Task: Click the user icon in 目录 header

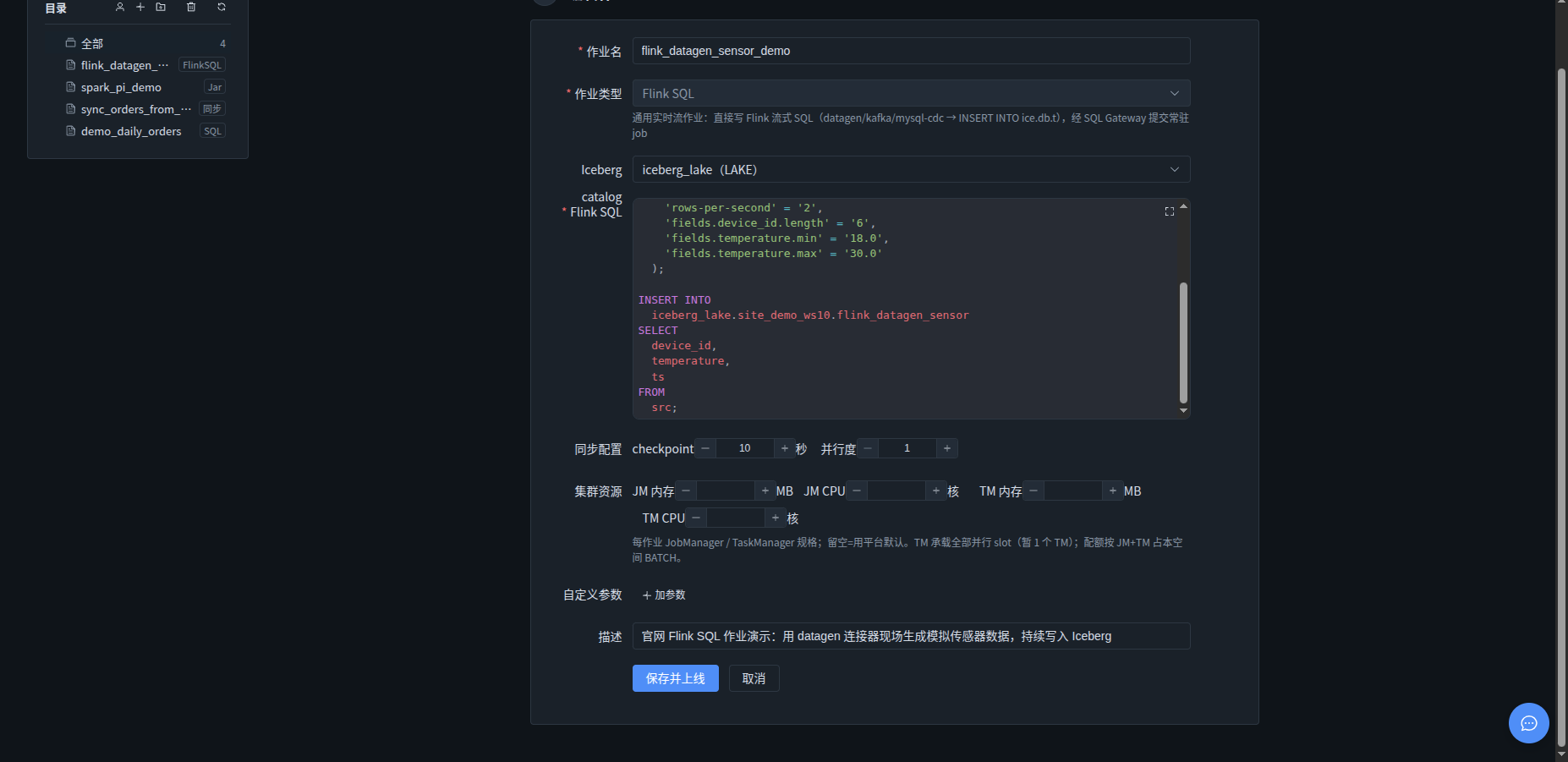Action: 120,7
